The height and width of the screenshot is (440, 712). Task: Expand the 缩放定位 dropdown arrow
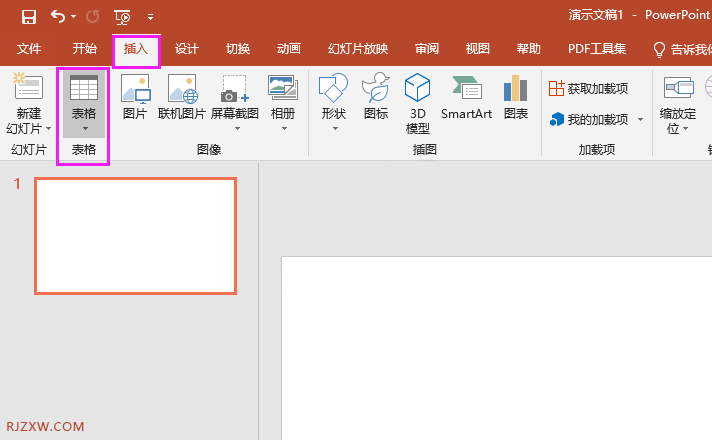[x=685, y=129]
